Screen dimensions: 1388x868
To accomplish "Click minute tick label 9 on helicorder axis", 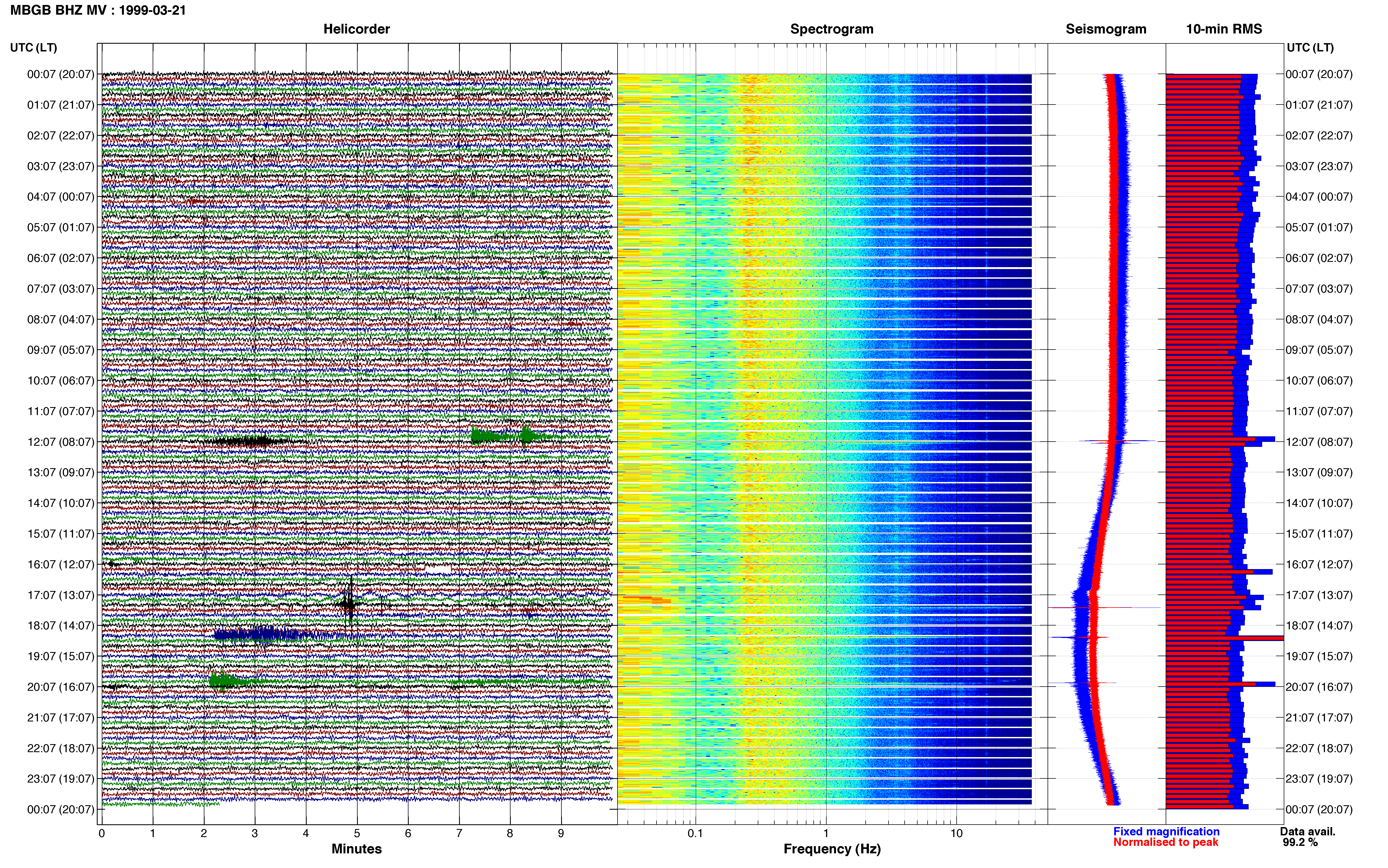I will (x=561, y=833).
